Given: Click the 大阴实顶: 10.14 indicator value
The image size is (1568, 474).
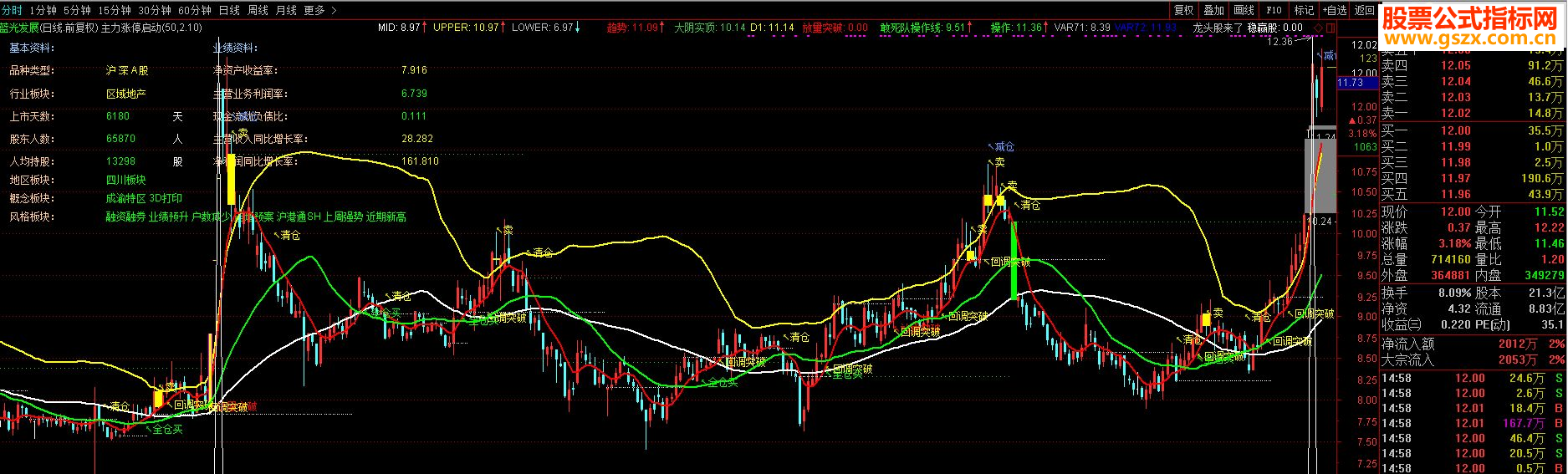Looking at the screenshot, I should point(710,28).
